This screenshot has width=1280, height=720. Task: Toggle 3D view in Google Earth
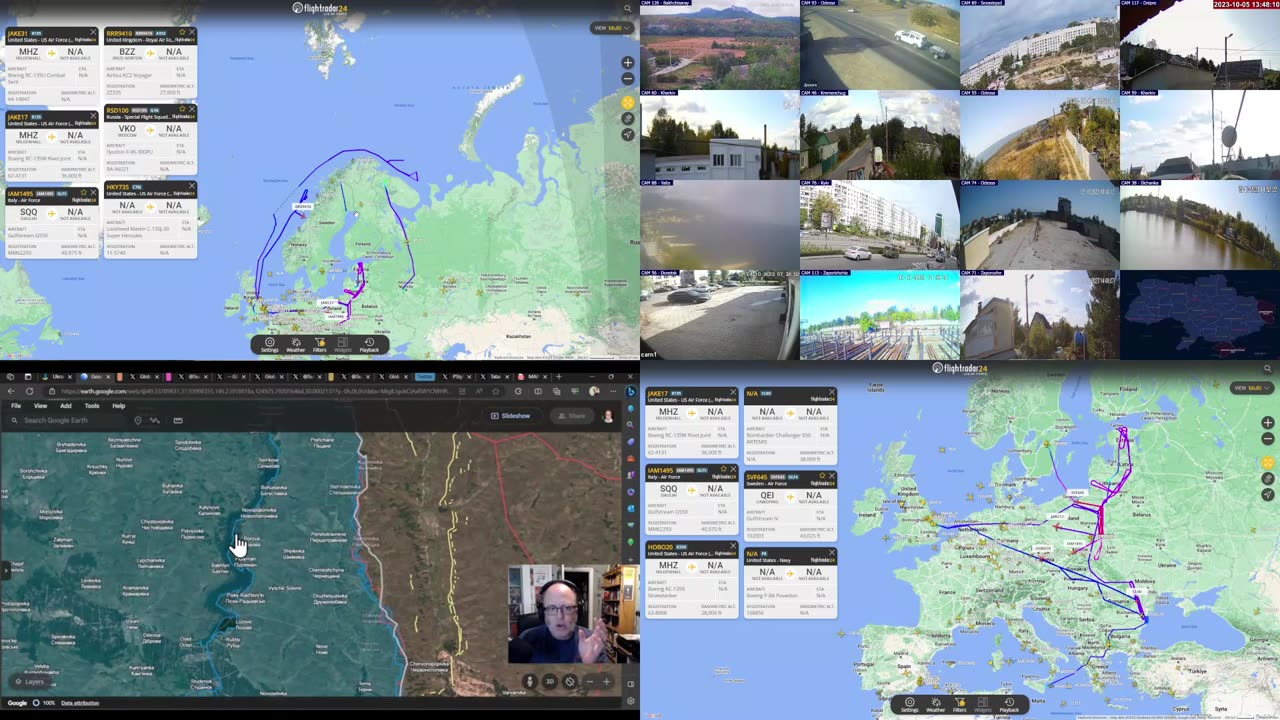tap(549, 681)
